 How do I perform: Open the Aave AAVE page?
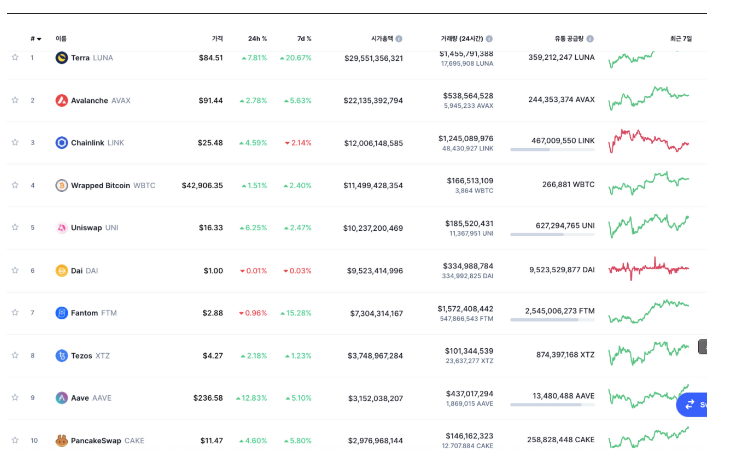point(91,398)
